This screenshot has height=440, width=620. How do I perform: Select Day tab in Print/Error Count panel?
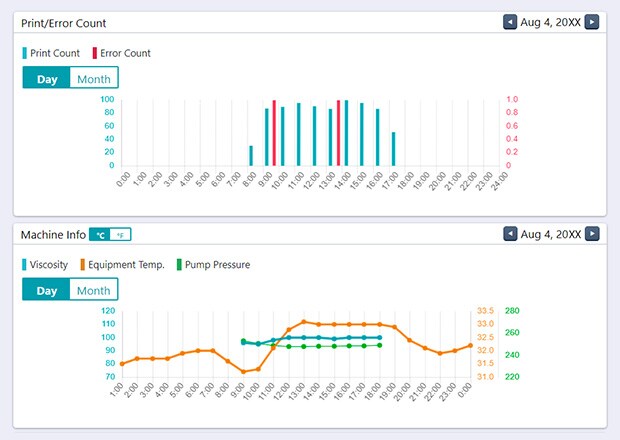point(47,79)
